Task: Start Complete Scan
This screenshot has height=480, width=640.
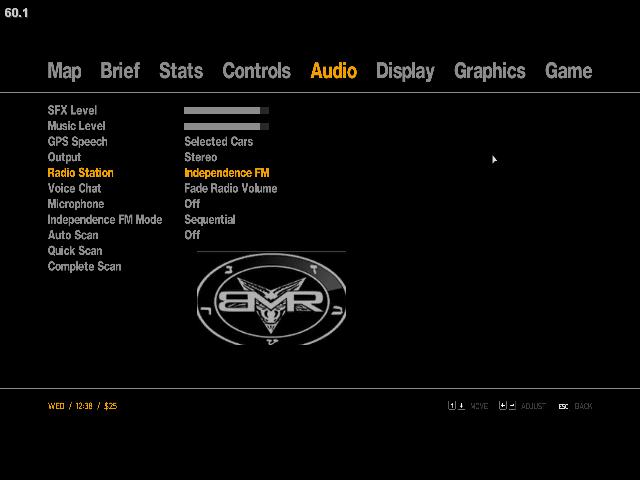Action: click(84, 267)
